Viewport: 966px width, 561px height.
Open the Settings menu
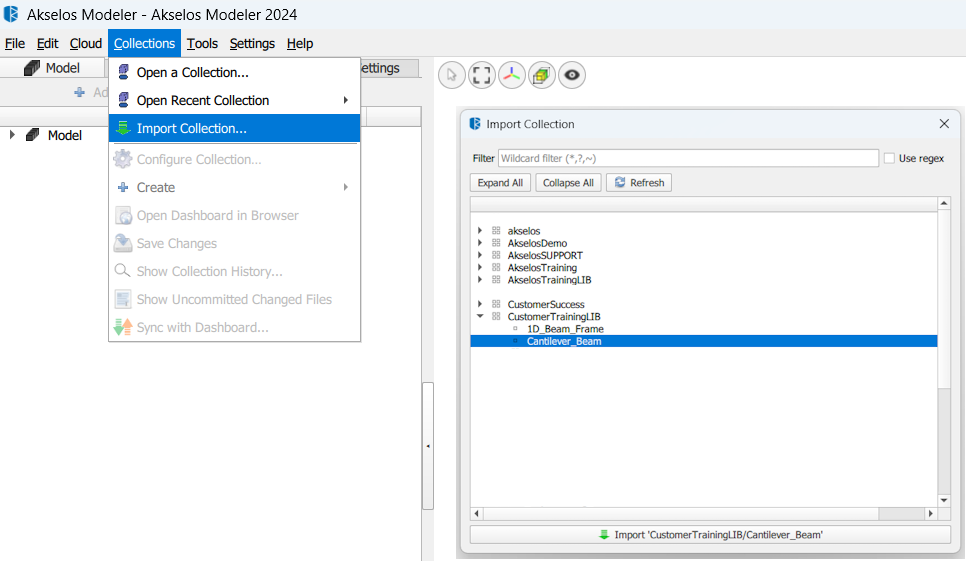(252, 44)
